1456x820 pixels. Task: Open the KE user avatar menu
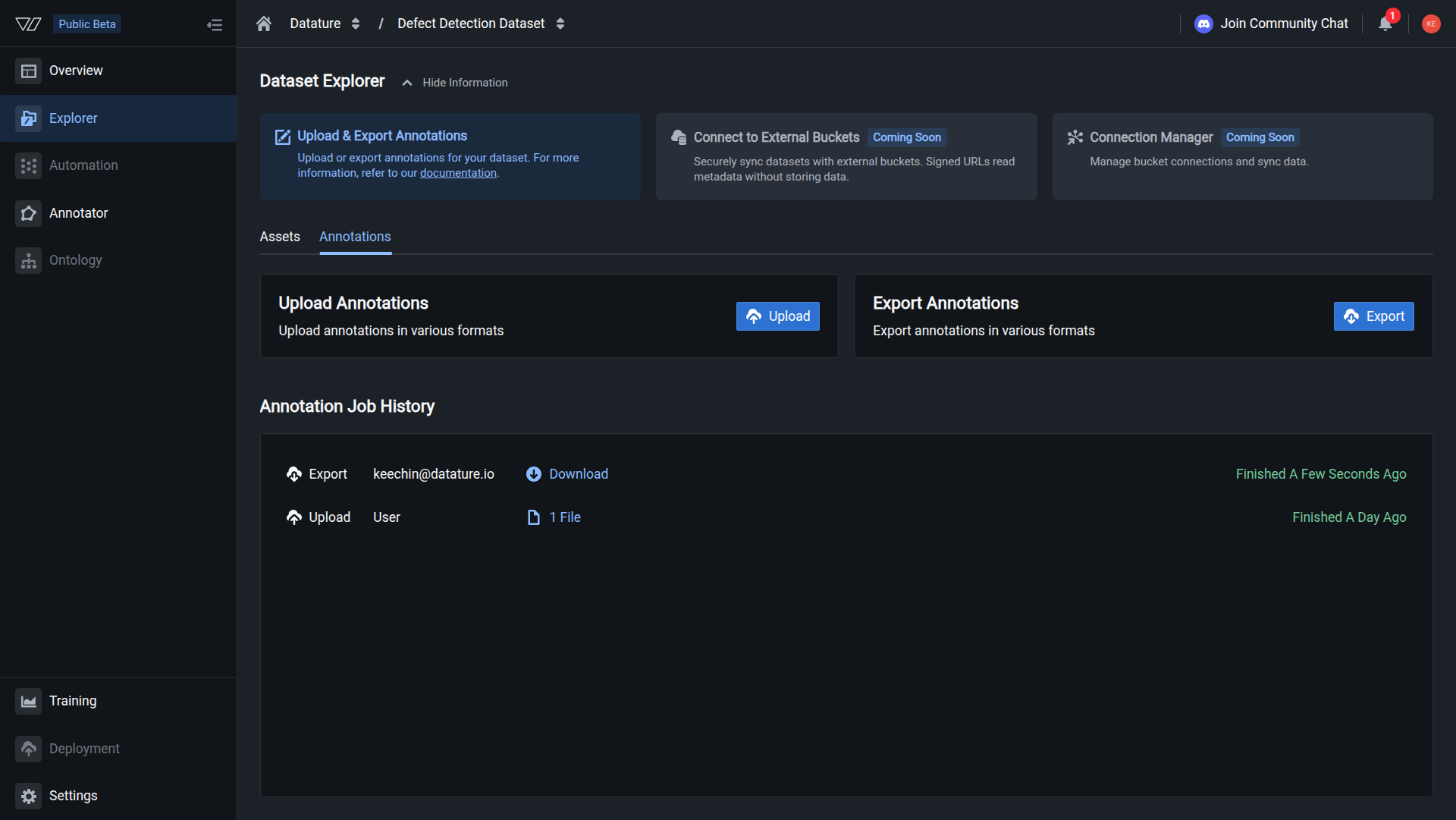pos(1431,24)
